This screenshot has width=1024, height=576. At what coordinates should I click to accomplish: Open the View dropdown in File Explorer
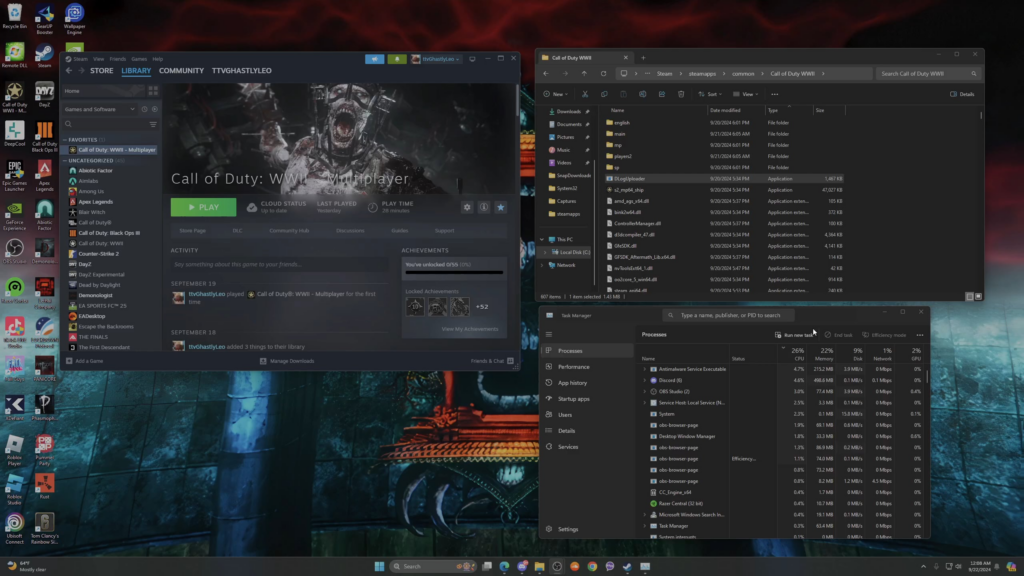point(745,94)
